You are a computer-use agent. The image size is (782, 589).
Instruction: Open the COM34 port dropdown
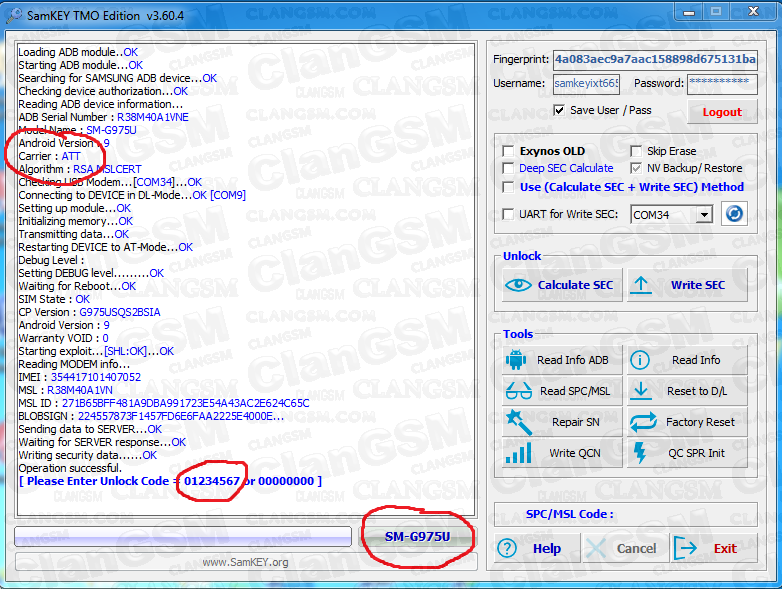click(x=704, y=215)
